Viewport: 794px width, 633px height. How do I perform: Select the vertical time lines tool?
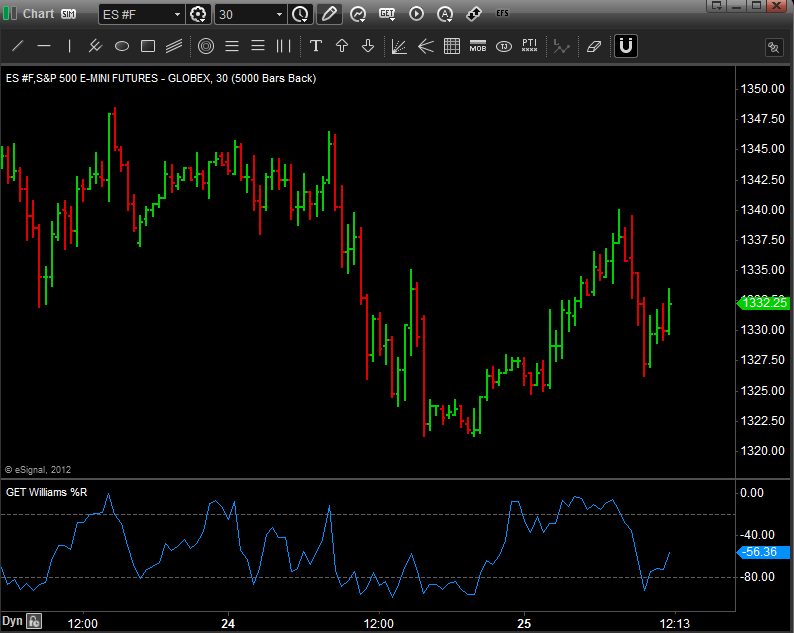pyautogui.click(x=284, y=47)
